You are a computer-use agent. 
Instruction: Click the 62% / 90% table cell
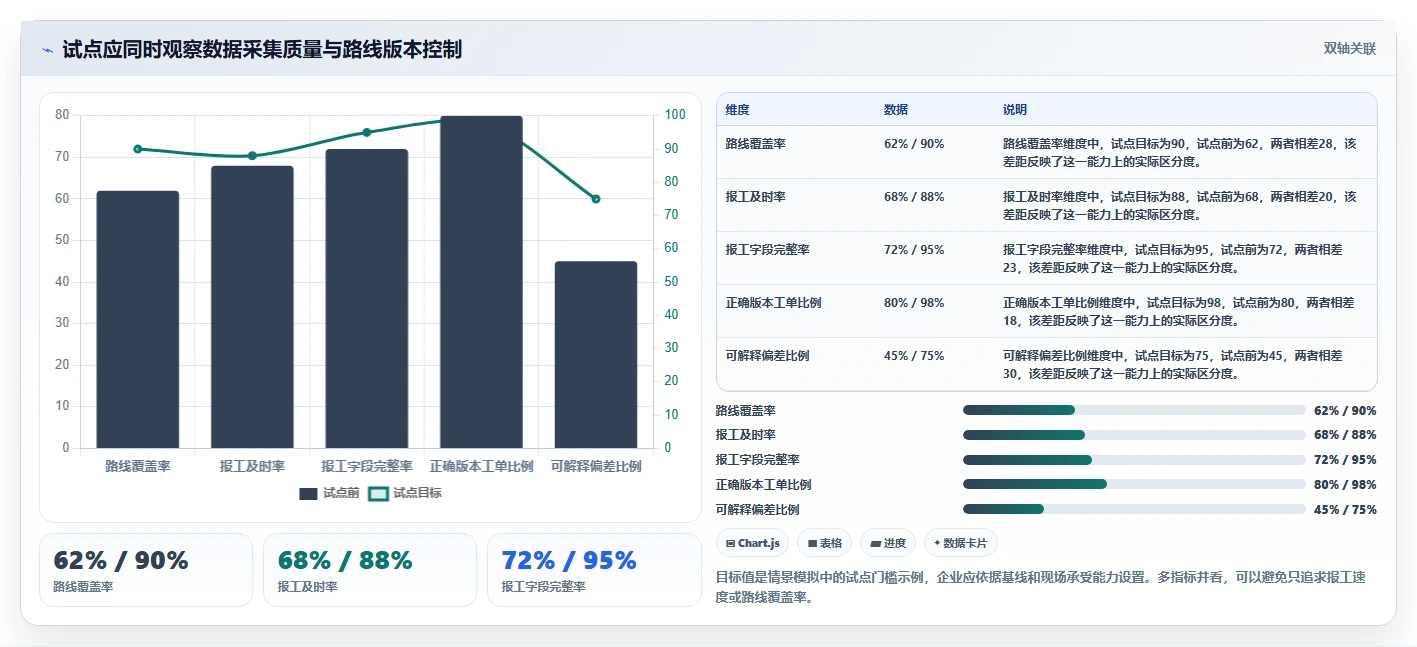point(914,144)
